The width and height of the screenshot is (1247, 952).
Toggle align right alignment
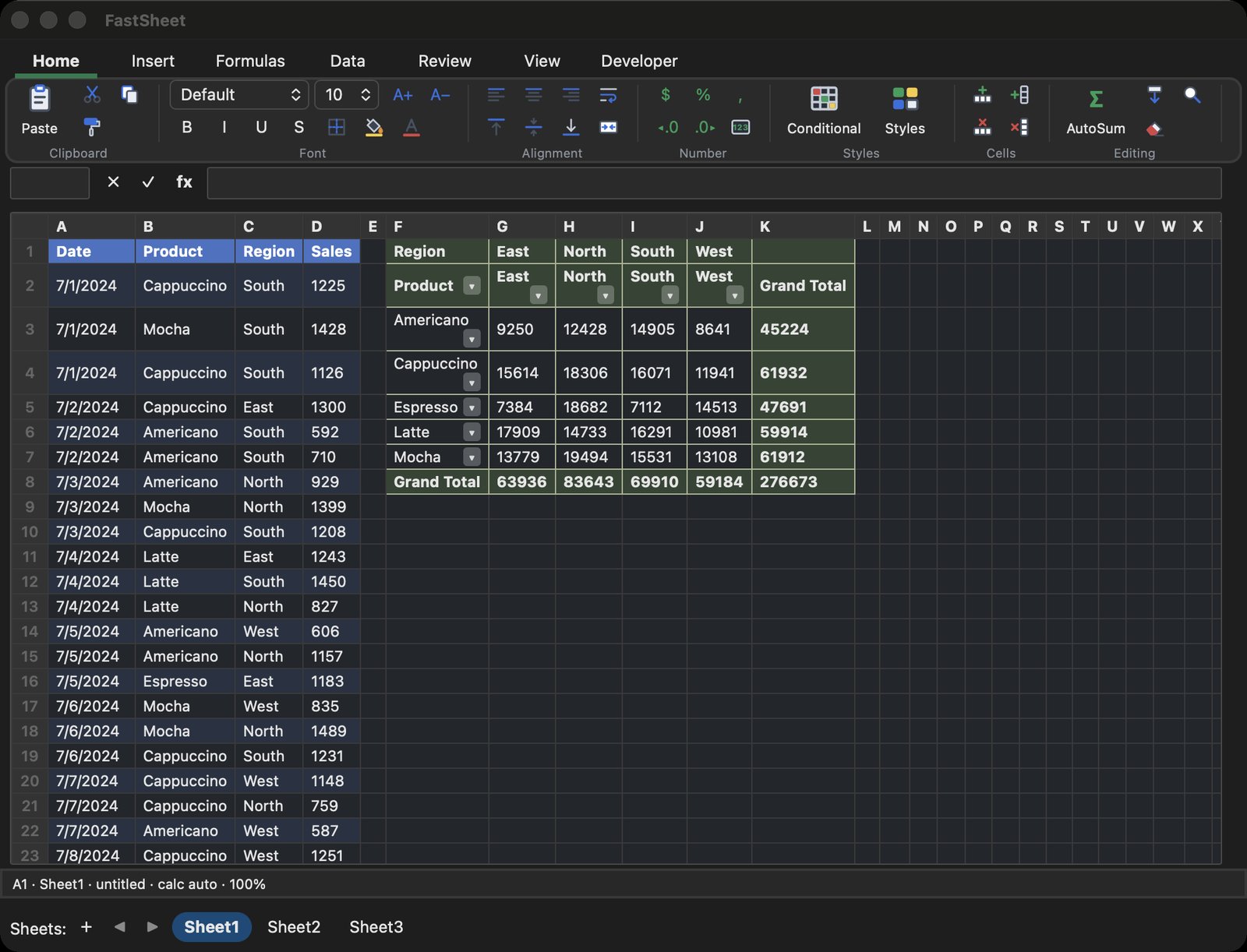click(x=571, y=95)
